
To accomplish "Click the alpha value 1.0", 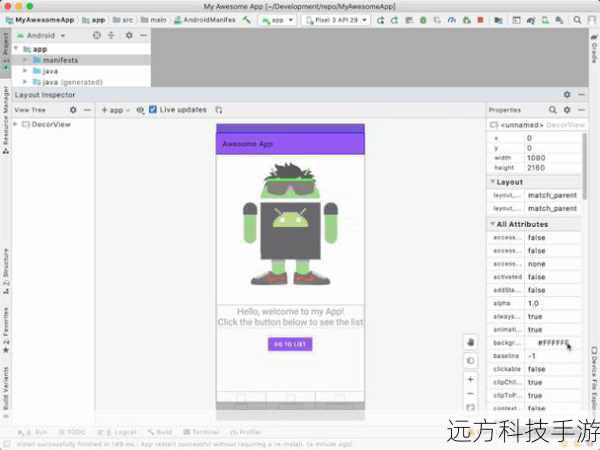I will pos(533,303).
